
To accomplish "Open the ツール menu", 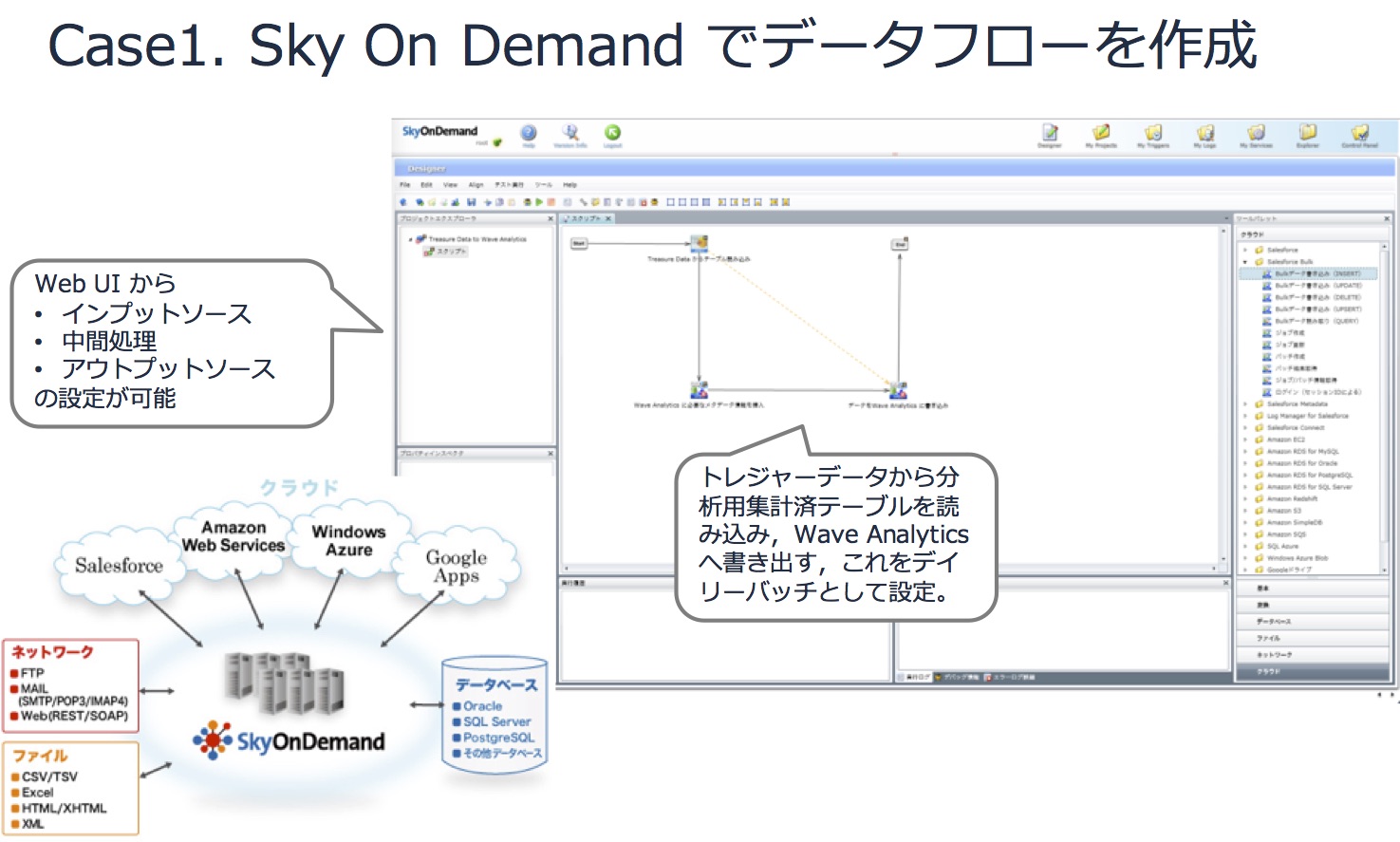I will [543, 185].
